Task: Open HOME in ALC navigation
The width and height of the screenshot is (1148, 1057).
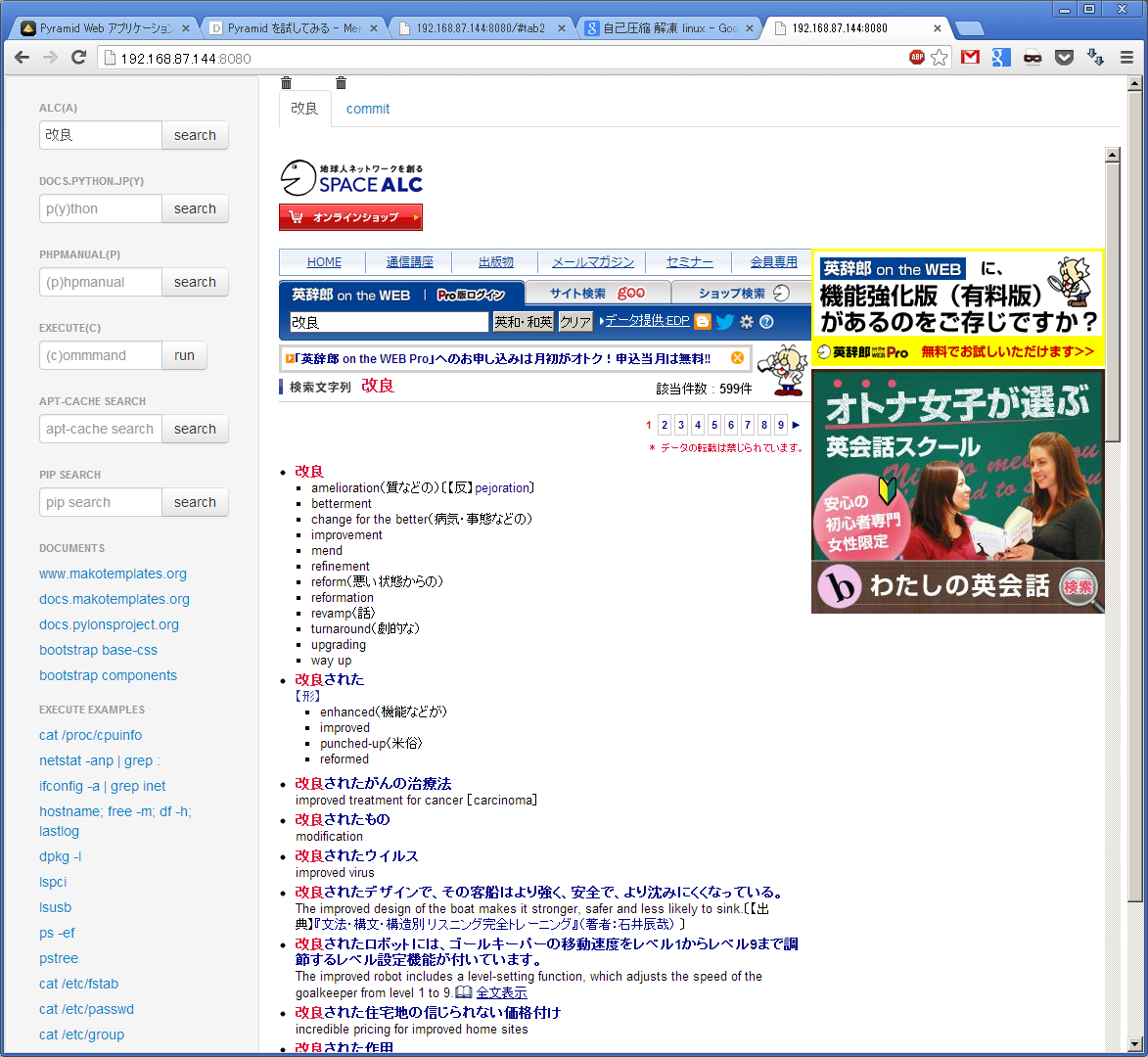Action: click(x=324, y=262)
